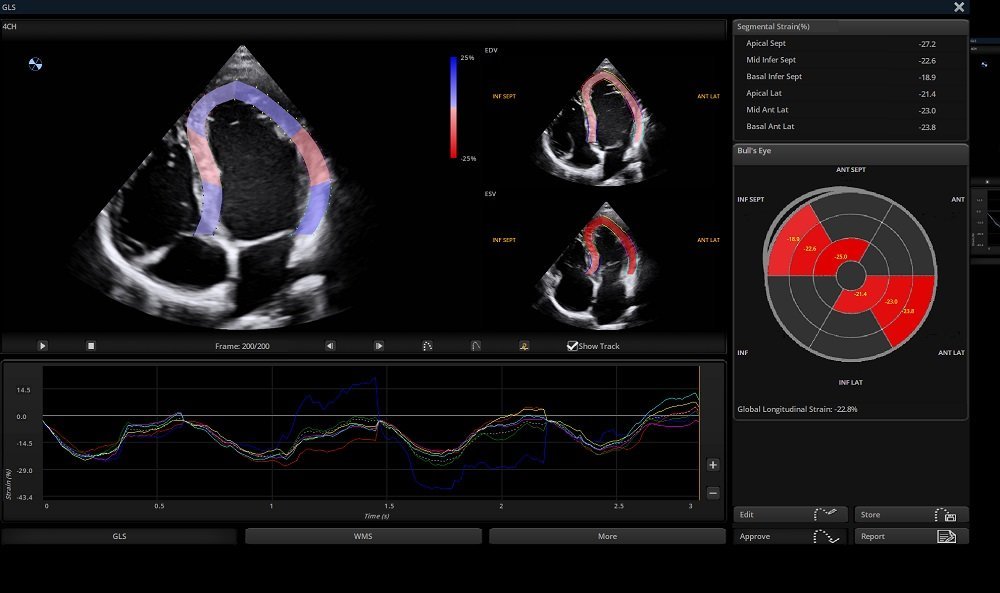
Task: Step to the previous frame
Action: click(x=330, y=346)
